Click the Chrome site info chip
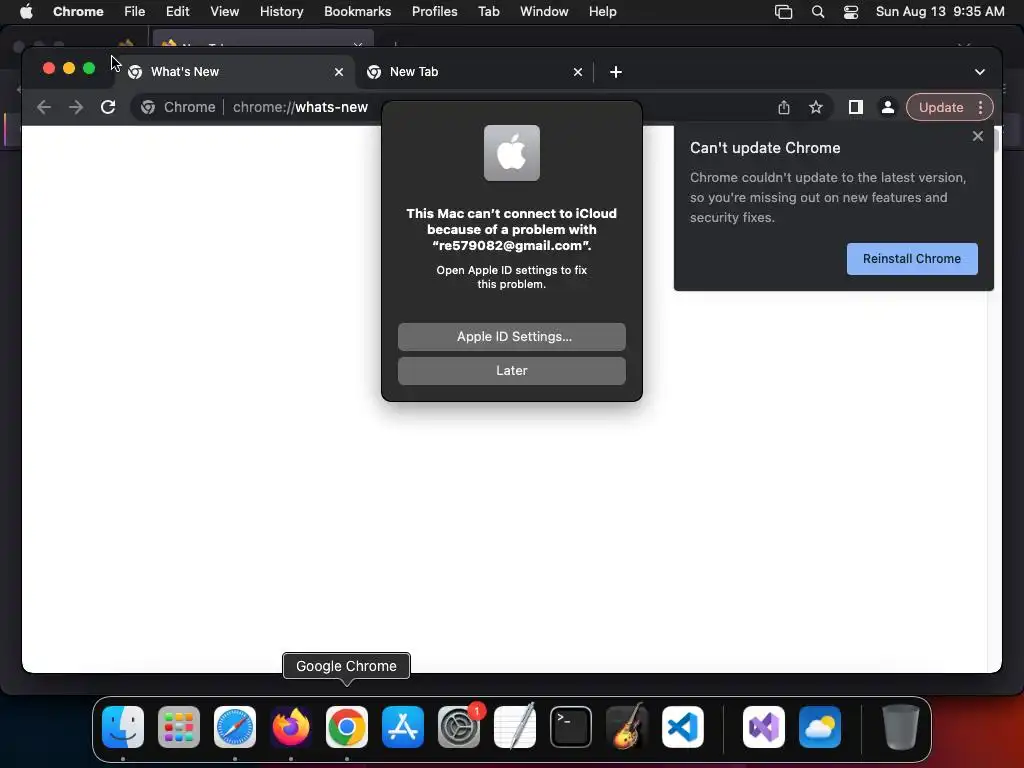 [x=178, y=107]
